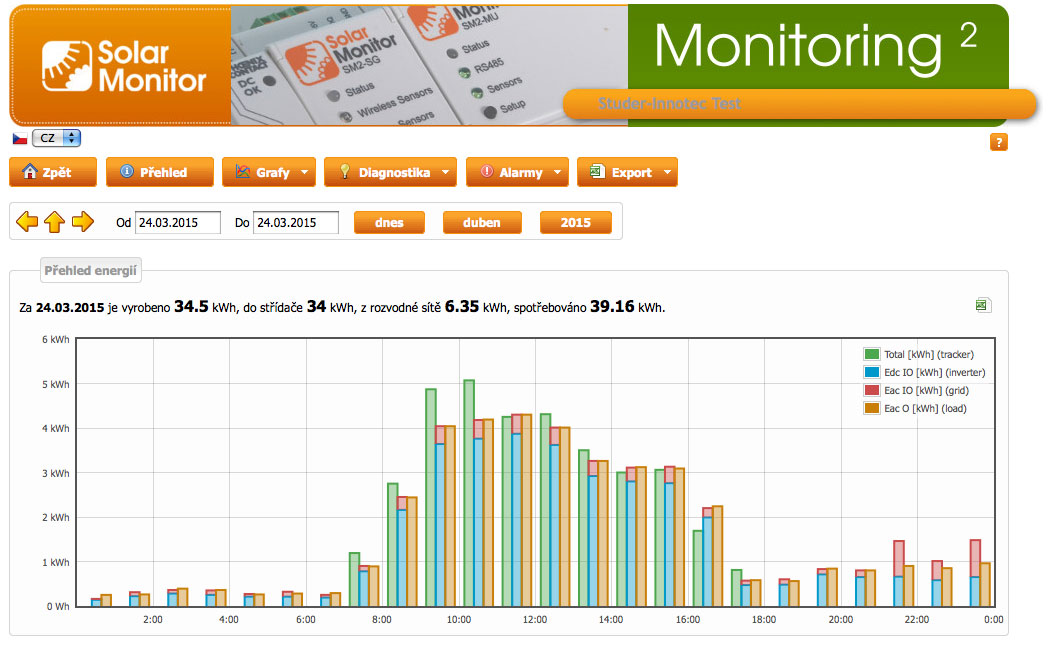Toggle the Edc IO inverter blue swatch
This screenshot has width=1051, height=646.
(871, 372)
